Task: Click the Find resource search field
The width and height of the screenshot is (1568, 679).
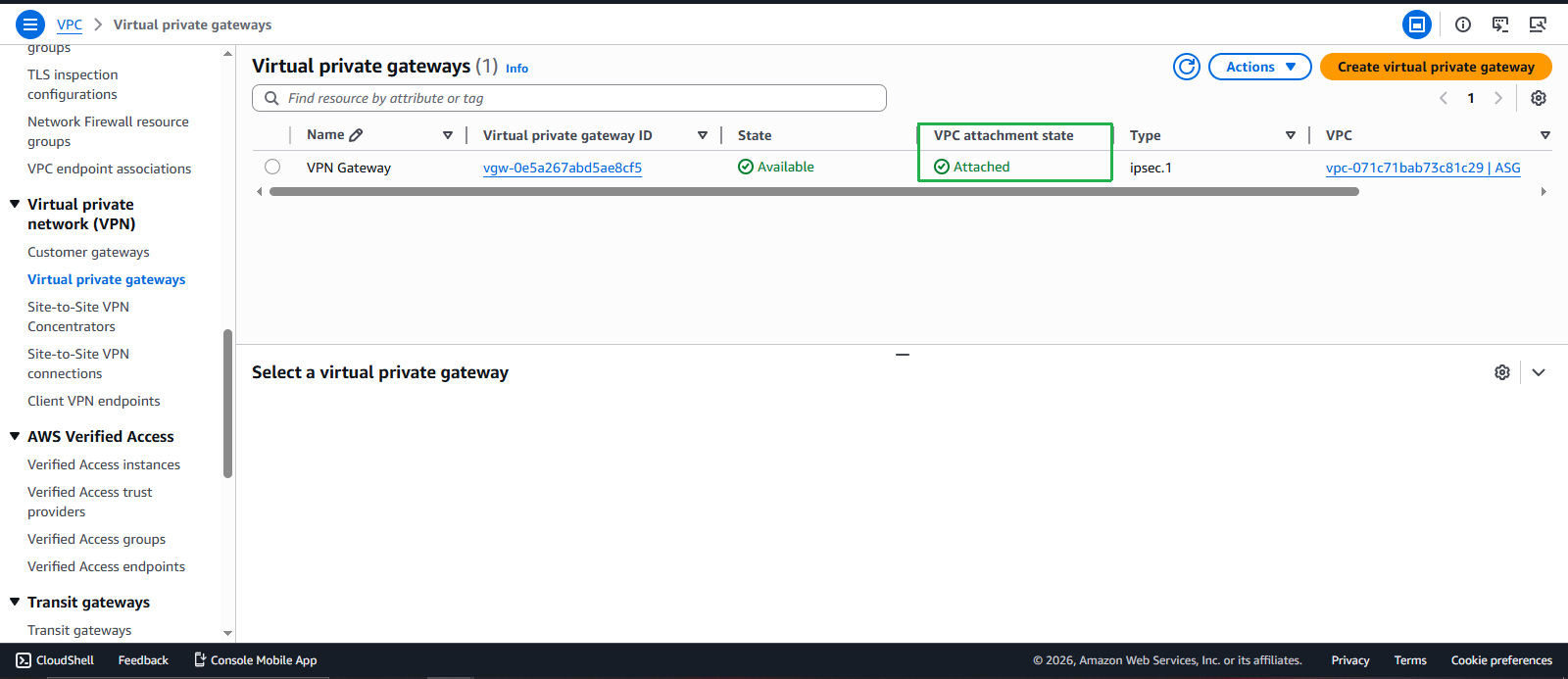Action: 569,98
